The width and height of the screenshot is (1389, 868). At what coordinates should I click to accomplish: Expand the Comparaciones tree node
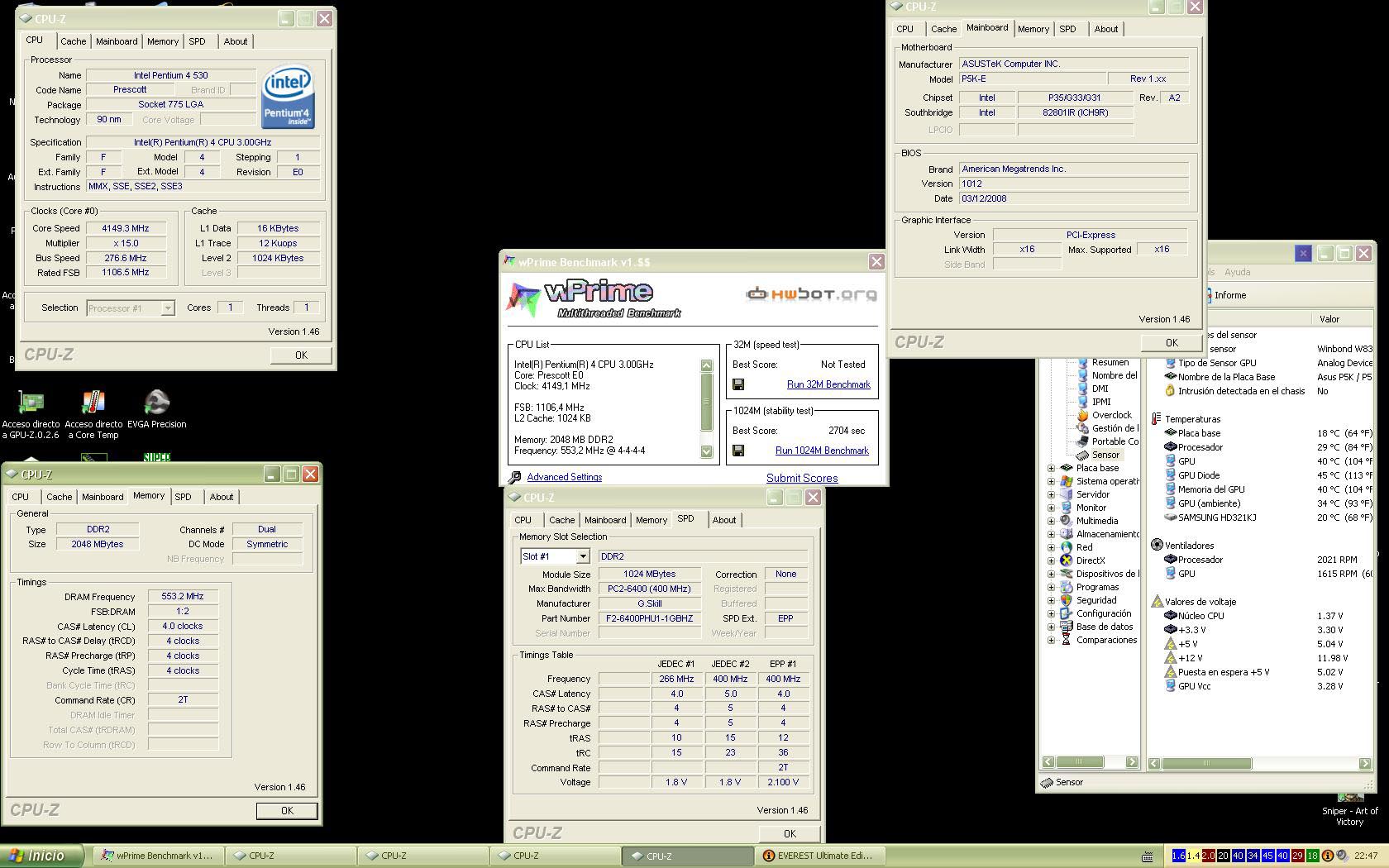pos(1051,640)
